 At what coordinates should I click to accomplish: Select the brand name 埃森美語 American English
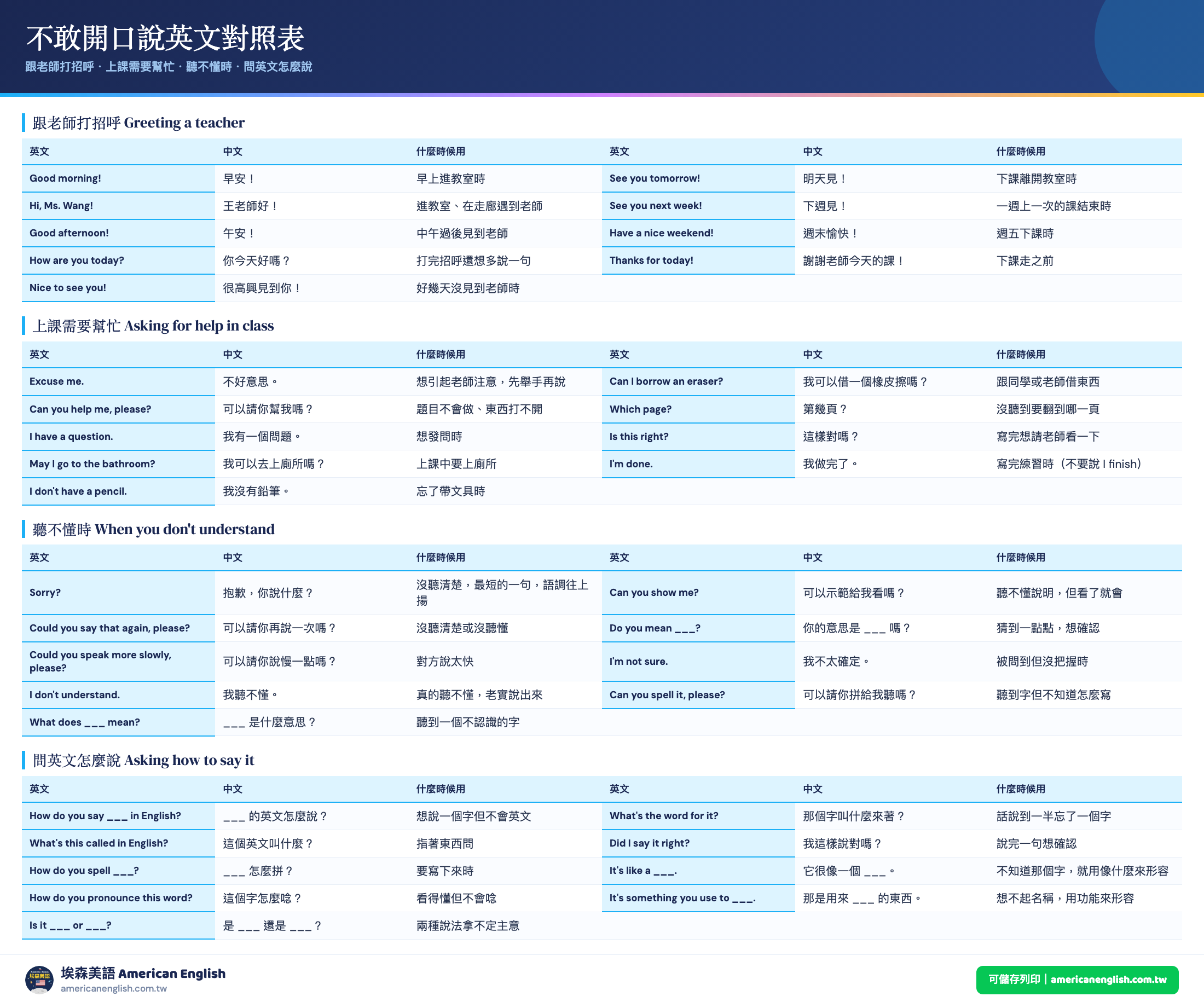pyautogui.click(x=143, y=974)
